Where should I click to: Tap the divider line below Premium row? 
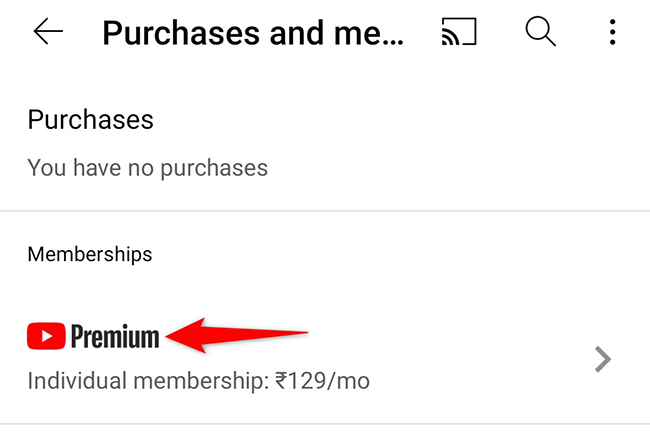pyautogui.click(x=325, y=424)
